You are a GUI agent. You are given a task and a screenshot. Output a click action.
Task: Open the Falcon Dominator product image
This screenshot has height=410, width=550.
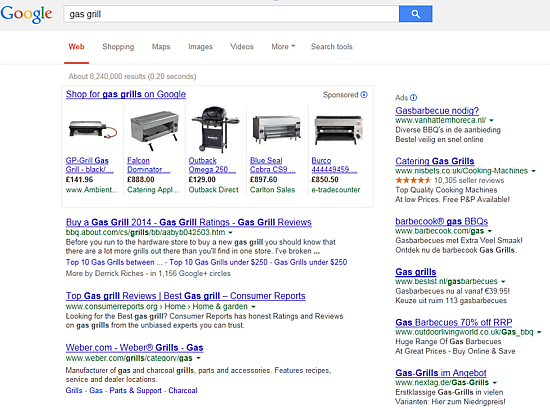pyautogui.click(x=154, y=130)
